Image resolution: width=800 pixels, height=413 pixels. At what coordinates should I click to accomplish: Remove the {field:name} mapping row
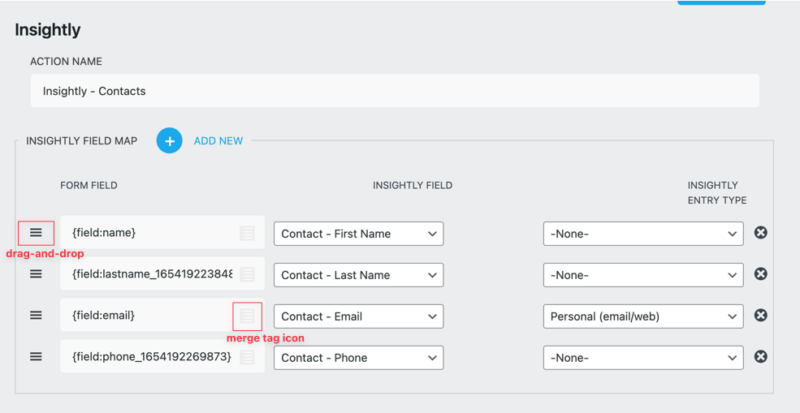pyautogui.click(x=761, y=233)
